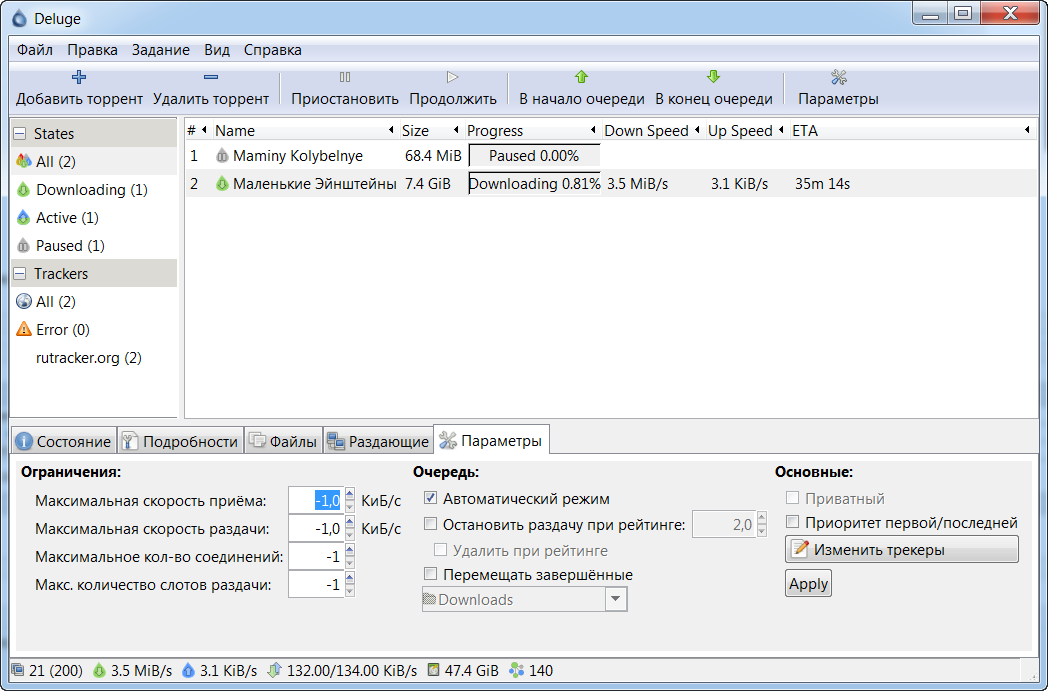The height and width of the screenshot is (691, 1048).
Task: Open the Вид menu
Action: pos(217,49)
